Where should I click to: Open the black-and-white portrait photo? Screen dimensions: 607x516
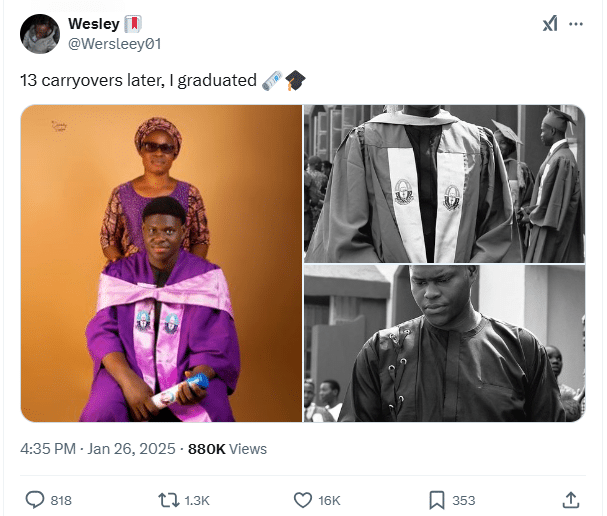(x=444, y=343)
